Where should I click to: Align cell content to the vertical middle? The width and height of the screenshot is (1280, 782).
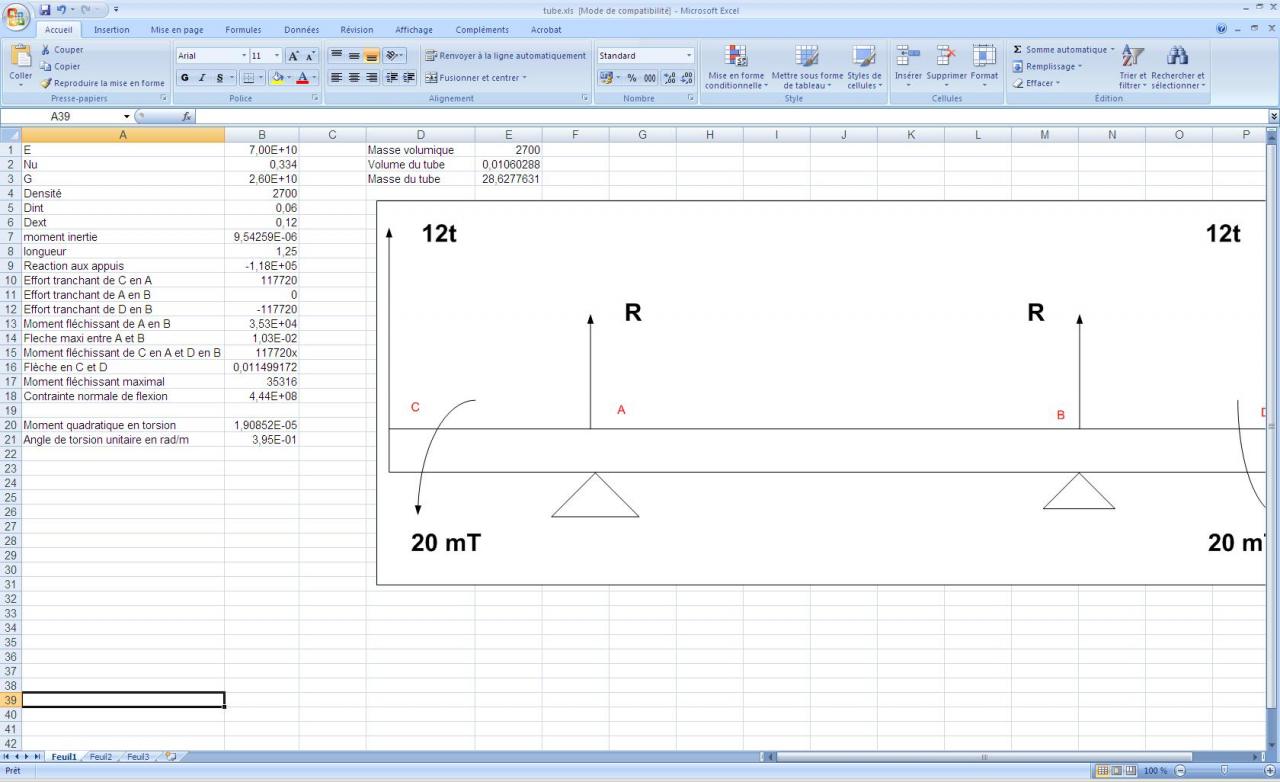354,55
